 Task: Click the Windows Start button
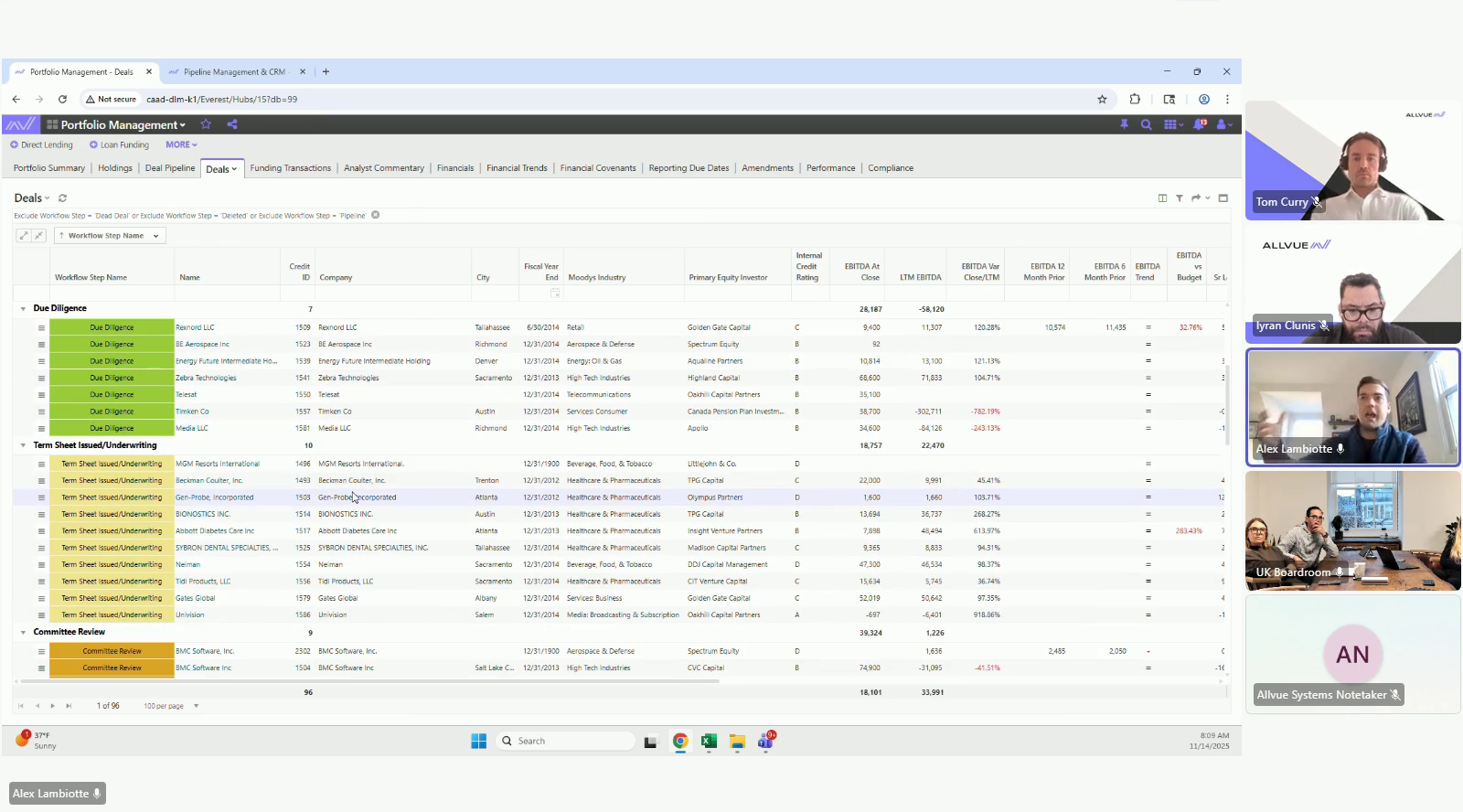click(x=478, y=742)
